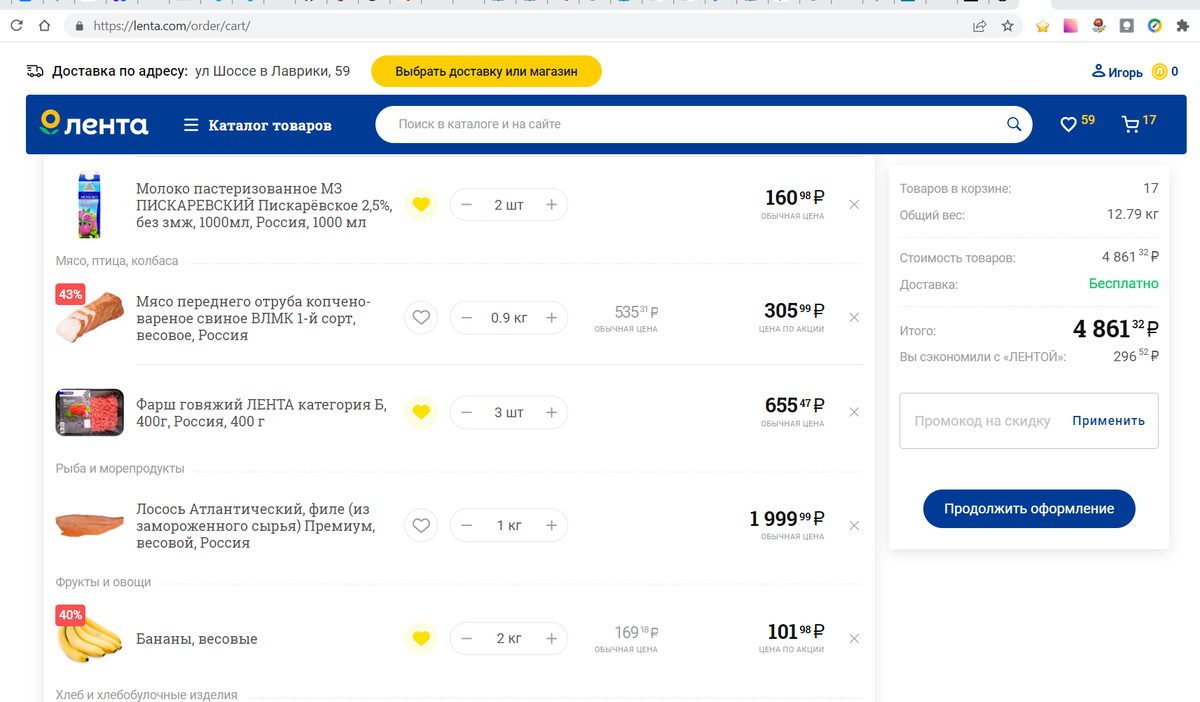Open Игорь profile link
This screenshot has height=702, width=1200.
[1117, 72]
